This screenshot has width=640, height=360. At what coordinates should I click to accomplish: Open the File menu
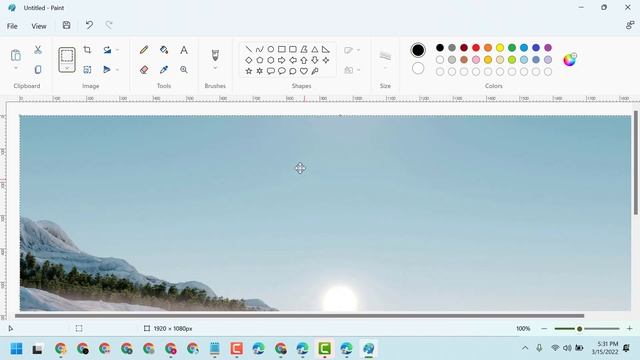(x=12, y=26)
